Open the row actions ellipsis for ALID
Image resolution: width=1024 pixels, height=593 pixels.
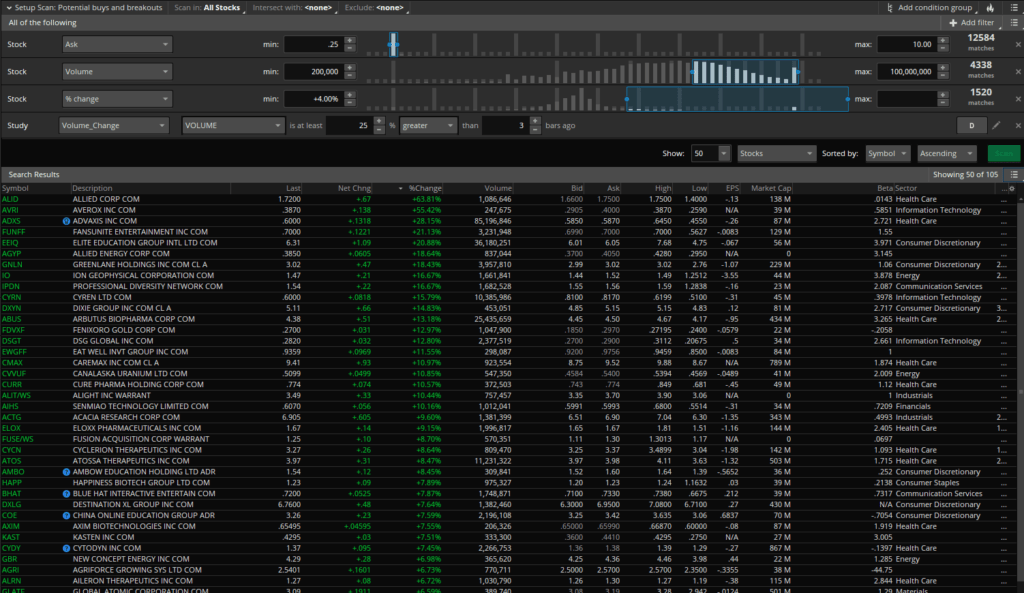[x=1004, y=200]
